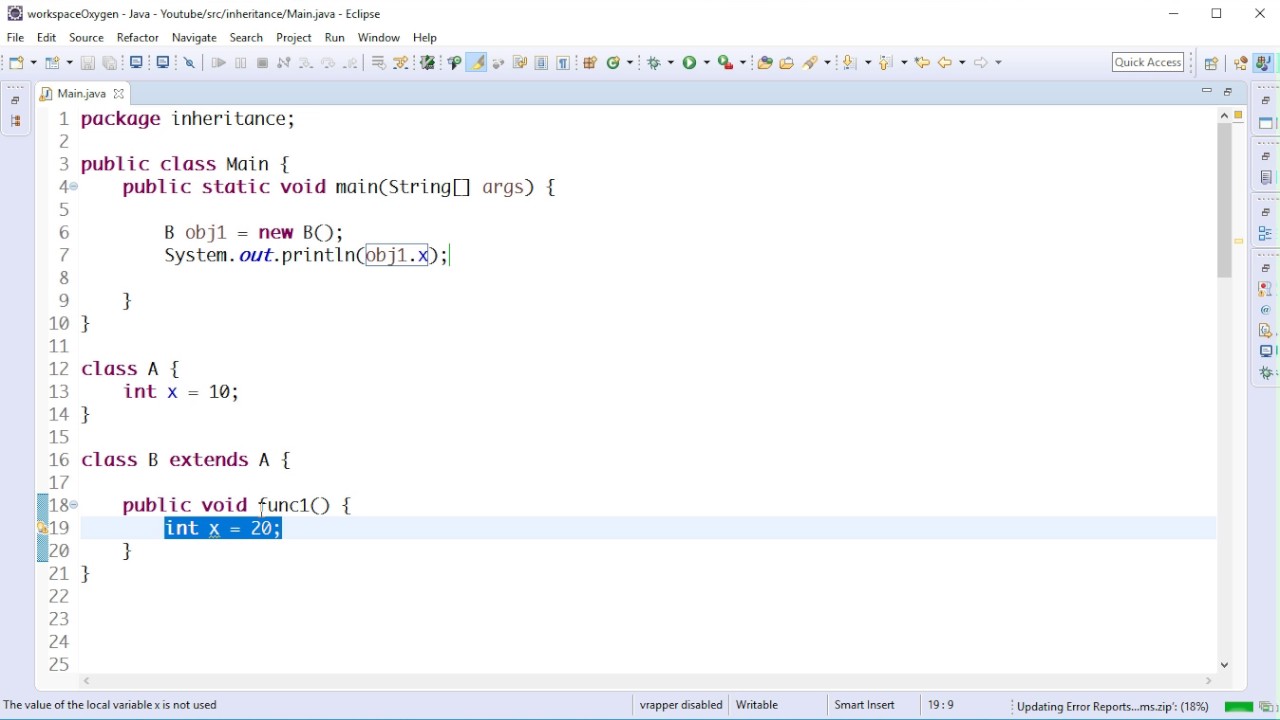Viewport: 1280px width, 720px height.
Task: Open dropdown next to New icon
Action: 33,62
